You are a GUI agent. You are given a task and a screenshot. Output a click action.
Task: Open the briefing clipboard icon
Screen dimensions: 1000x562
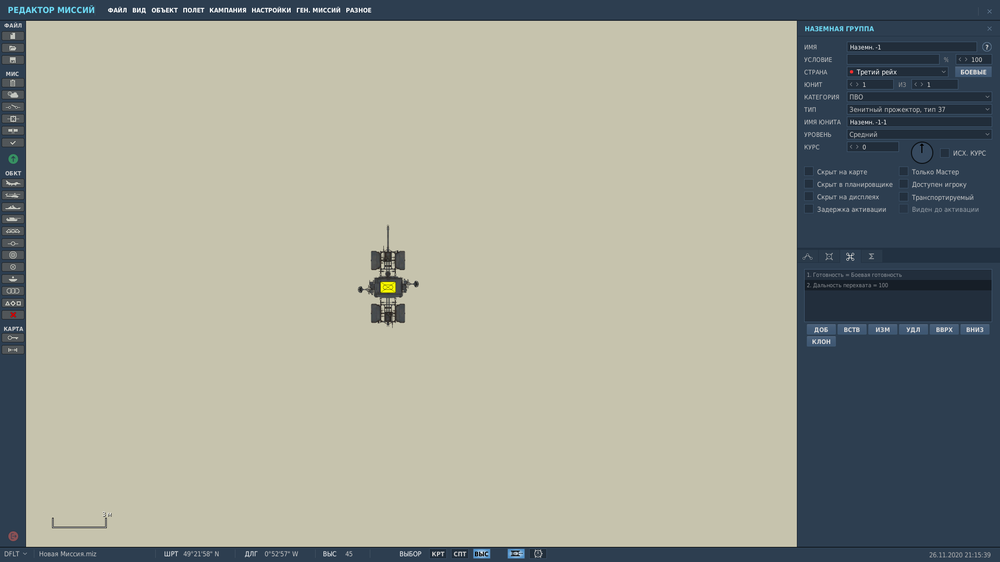(x=12, y=83)
